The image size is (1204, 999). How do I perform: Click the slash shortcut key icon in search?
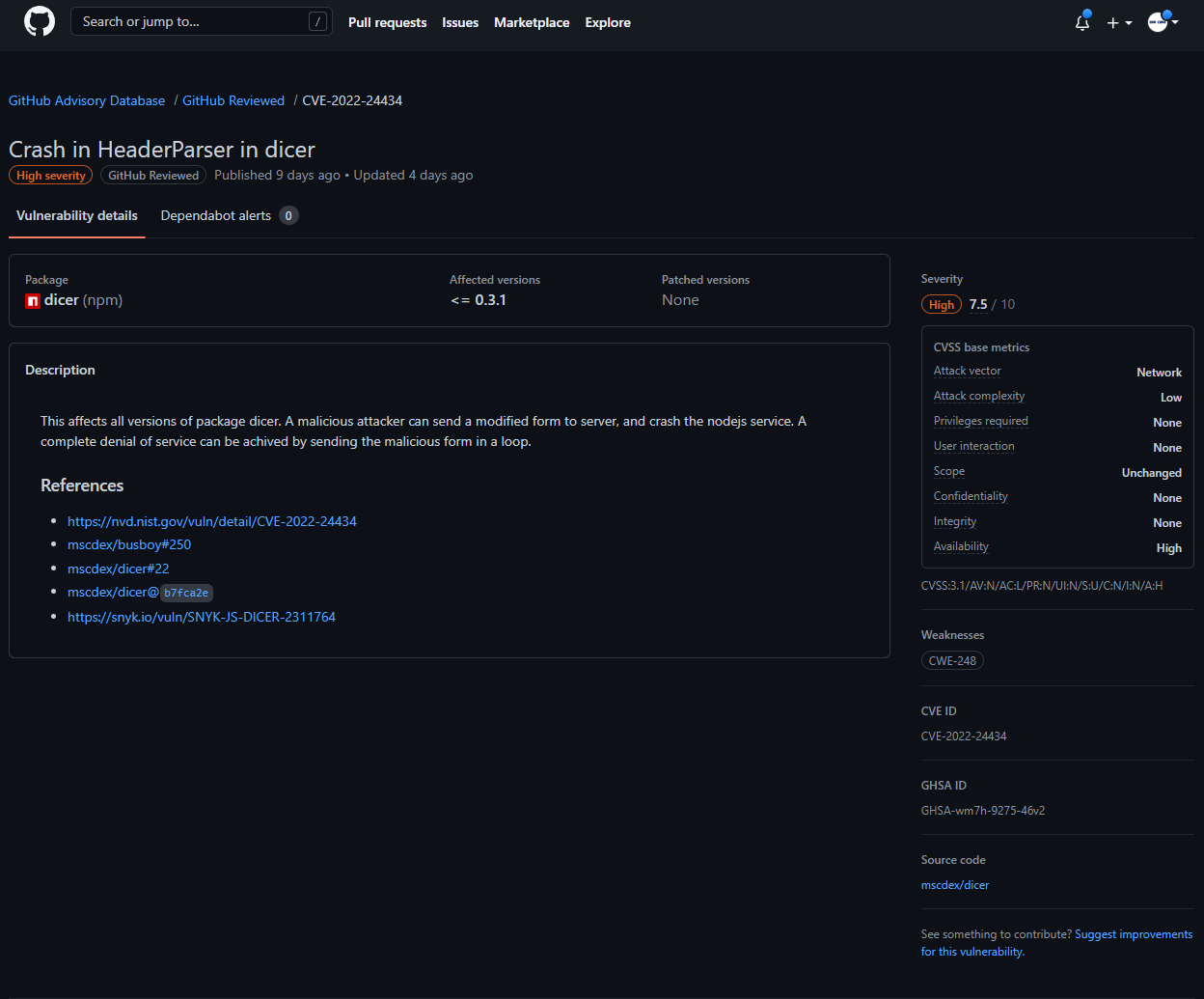pos(317,21)
